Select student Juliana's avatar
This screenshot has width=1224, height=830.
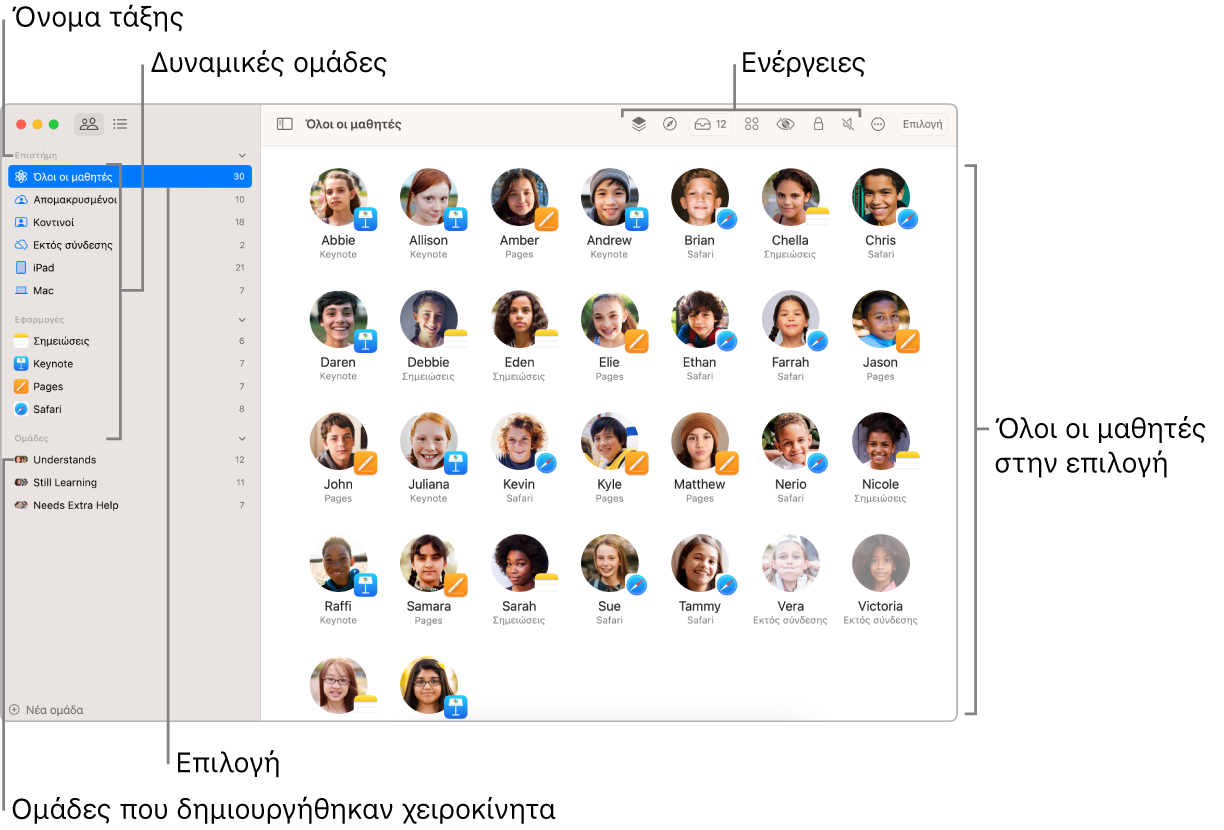click(x=429, y=442)
